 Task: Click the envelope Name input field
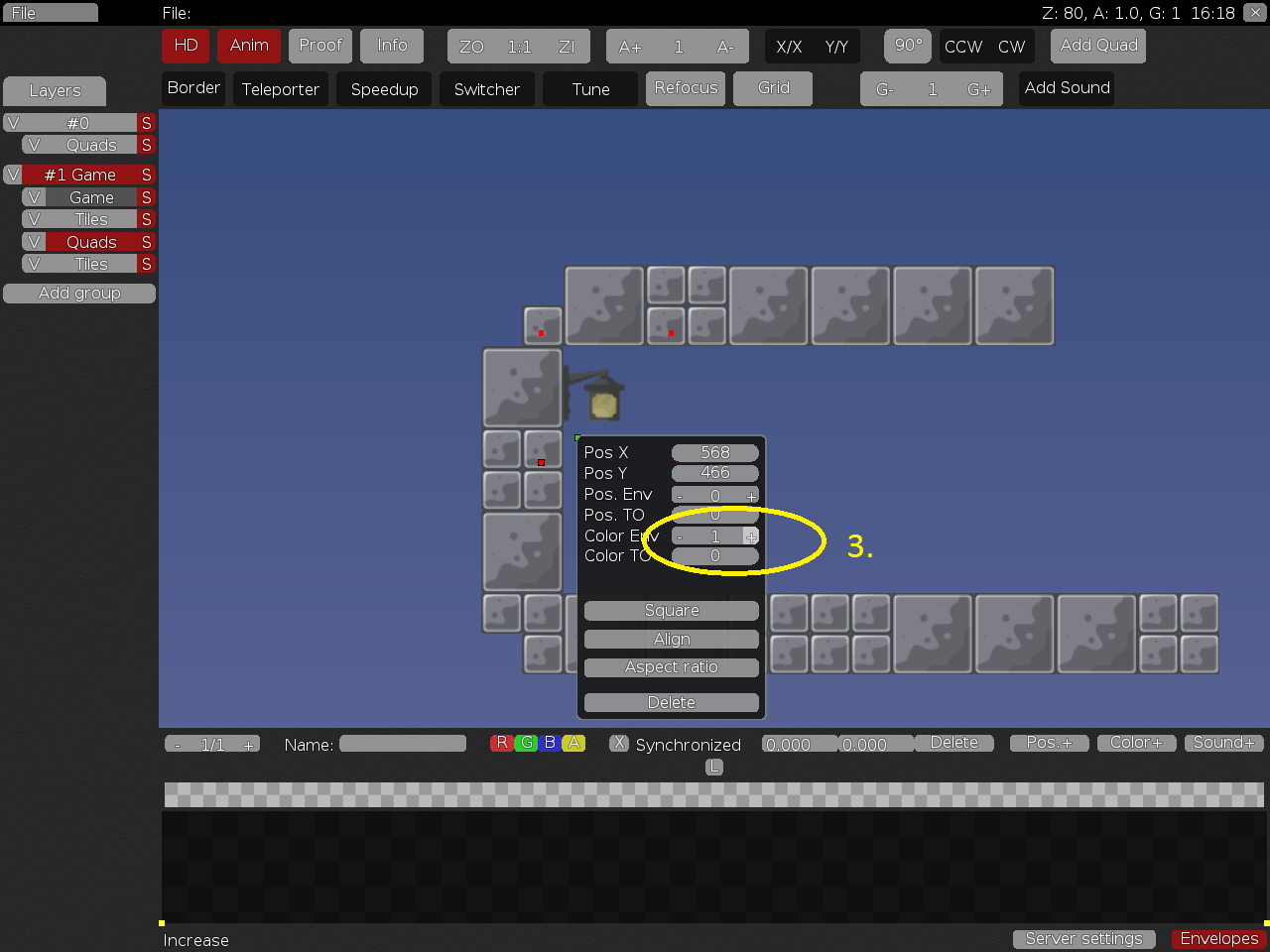click(403, 744)
